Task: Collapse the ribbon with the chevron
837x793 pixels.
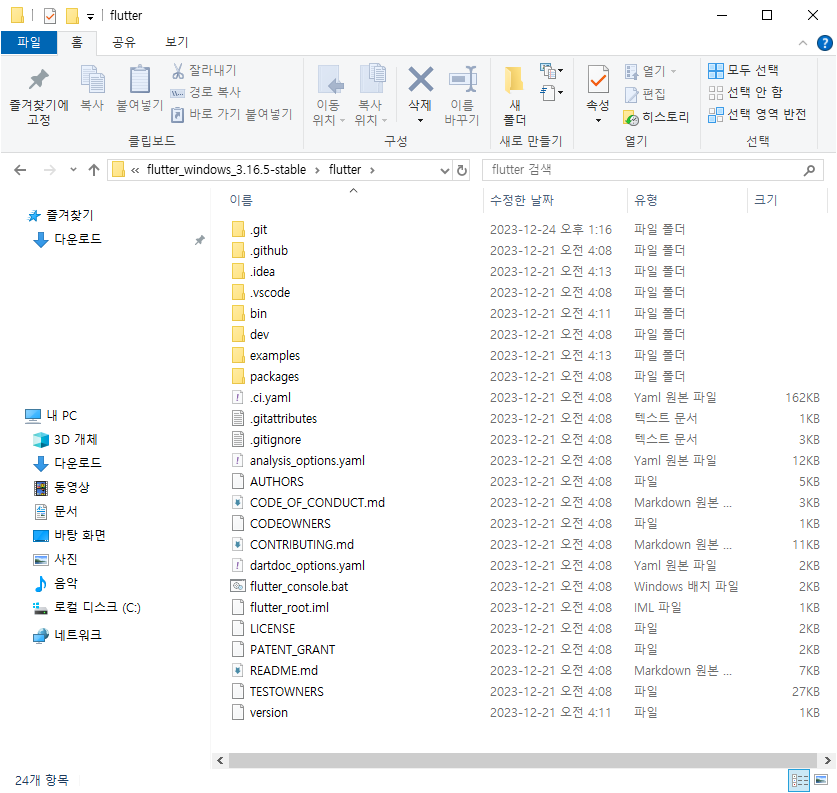Action: point(802,43)
